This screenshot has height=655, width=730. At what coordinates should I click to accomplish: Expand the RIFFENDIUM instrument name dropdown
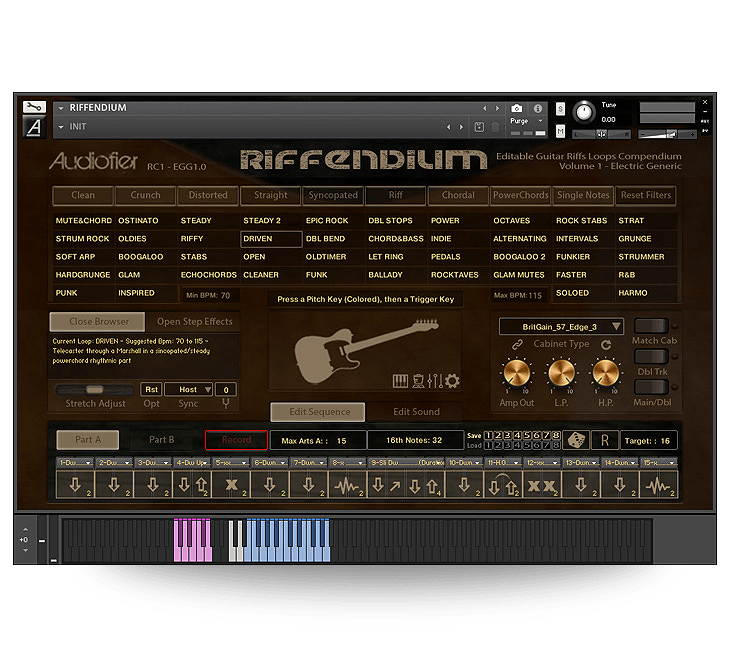(x=61, y=108)
